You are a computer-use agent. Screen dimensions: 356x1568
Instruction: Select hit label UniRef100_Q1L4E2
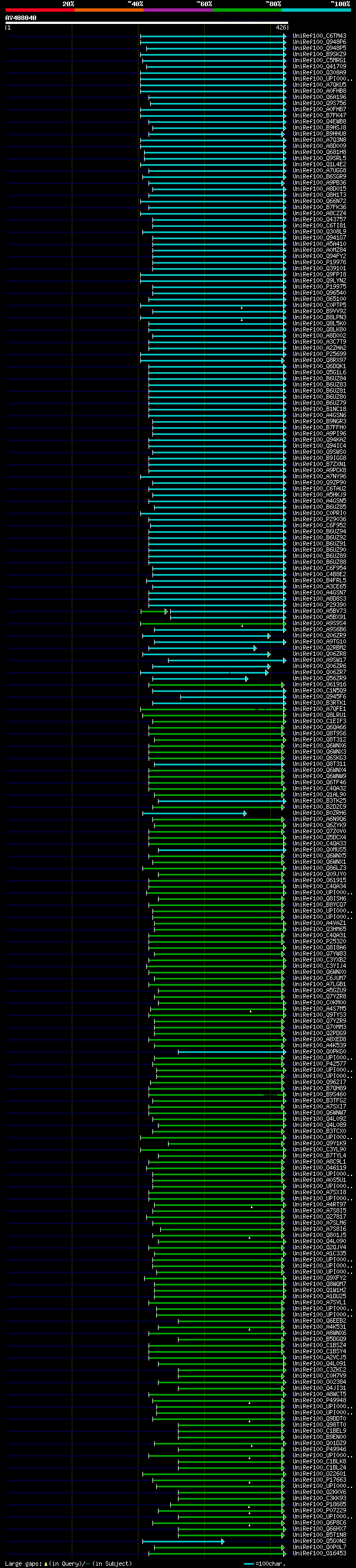pyautogui.click(x=319, y=164)
